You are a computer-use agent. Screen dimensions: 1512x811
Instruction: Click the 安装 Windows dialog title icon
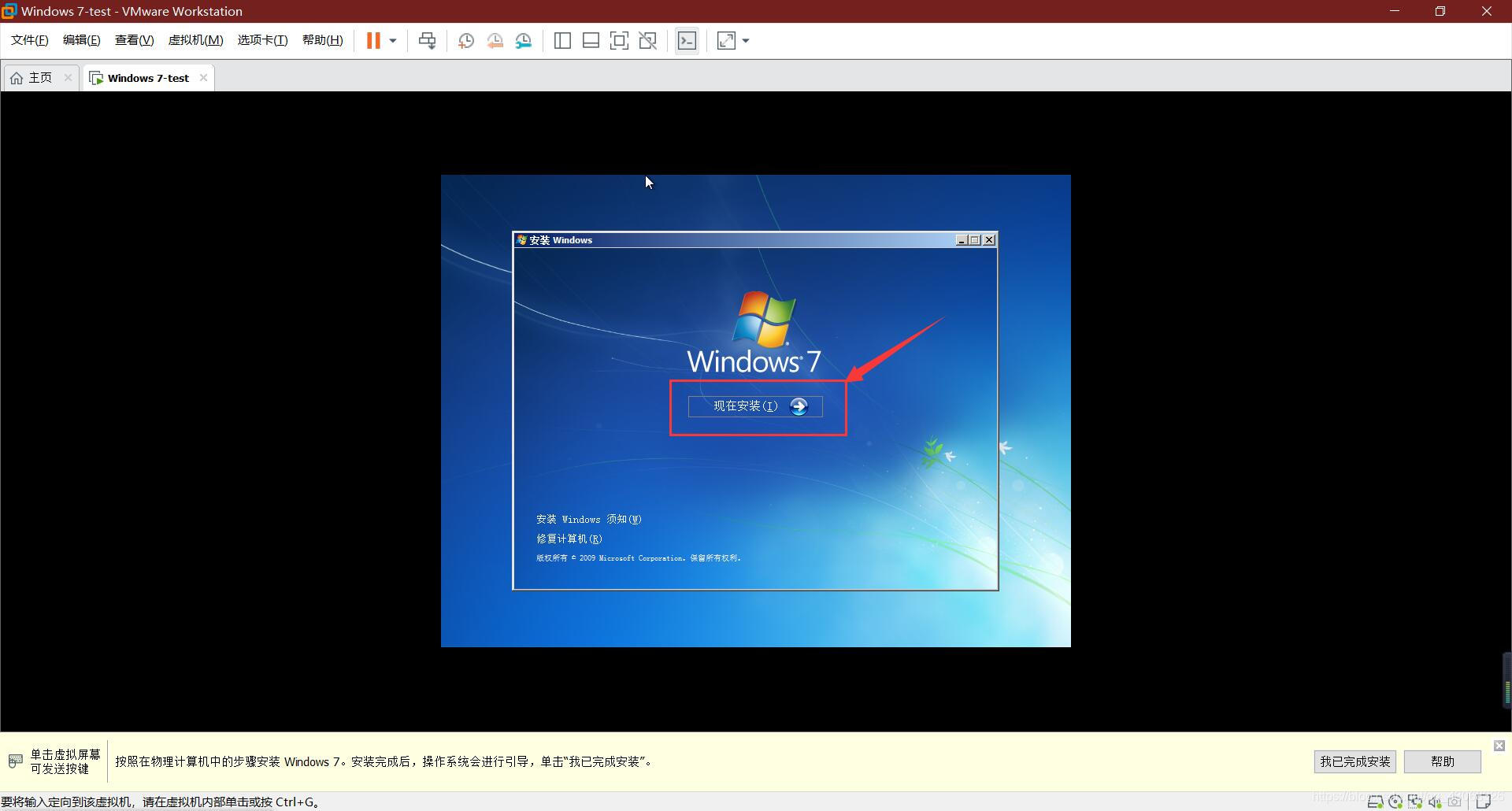click(521, 240)
